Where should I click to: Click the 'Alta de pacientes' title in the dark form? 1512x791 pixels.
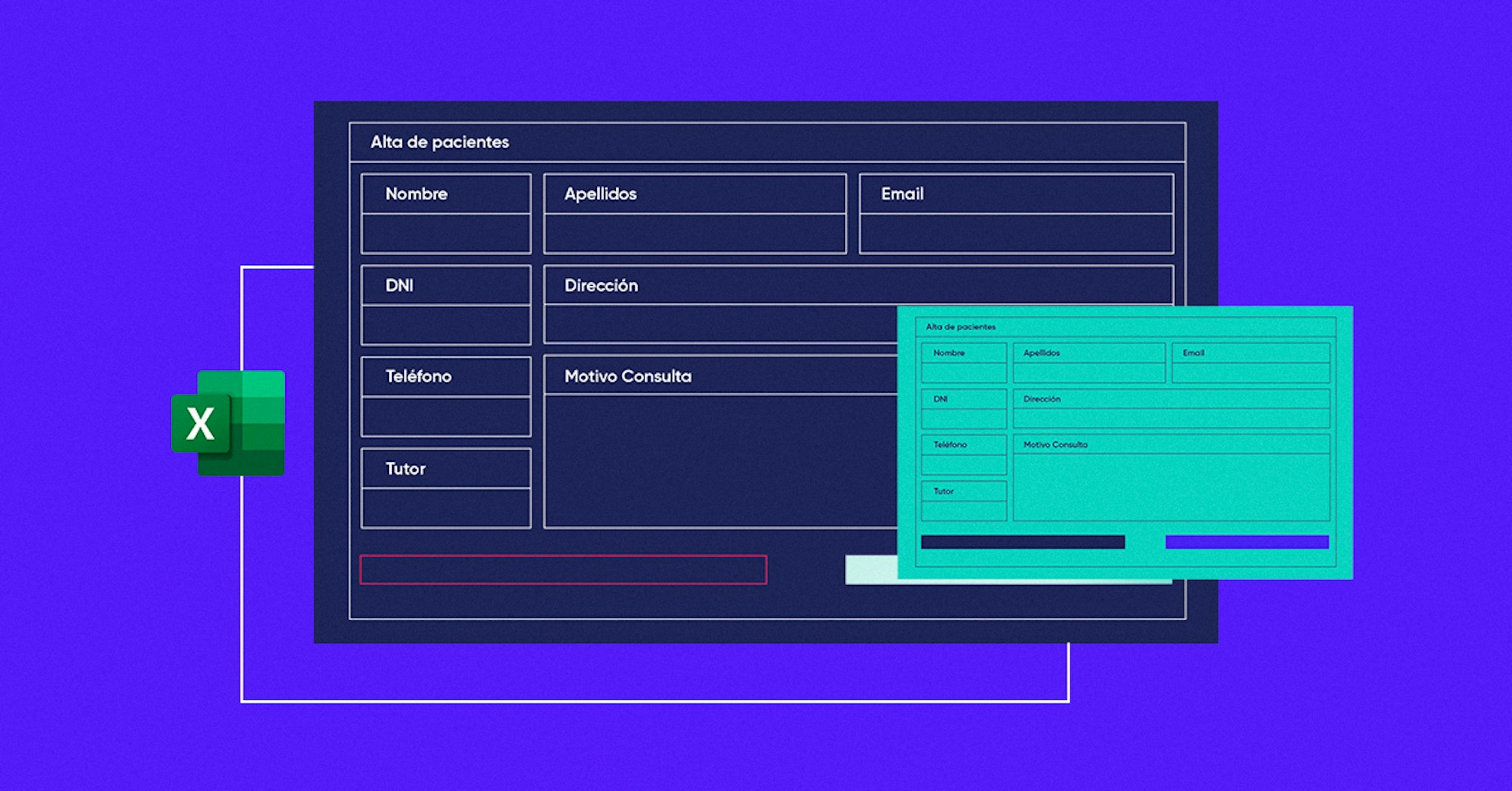[x=439, y=142]
